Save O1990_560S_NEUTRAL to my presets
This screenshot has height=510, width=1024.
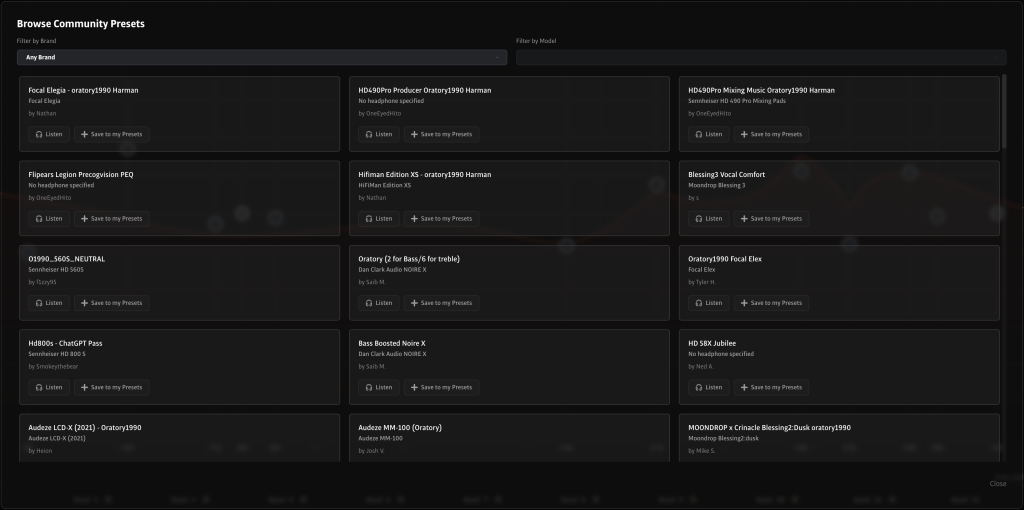pos(112,303)
